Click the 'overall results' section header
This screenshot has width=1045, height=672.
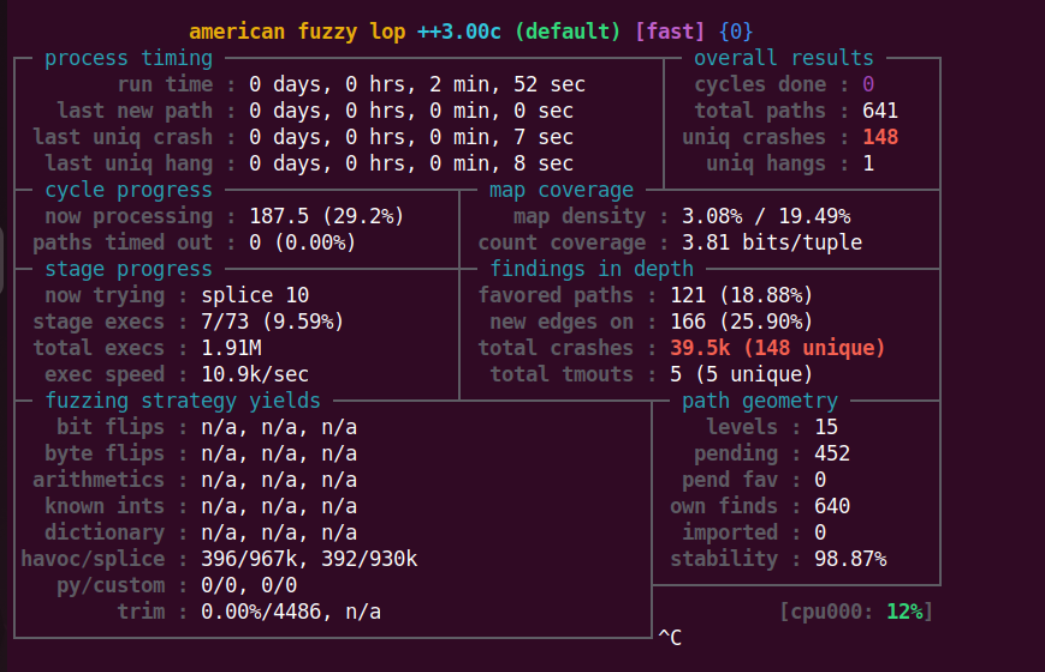tap(783, 58)
